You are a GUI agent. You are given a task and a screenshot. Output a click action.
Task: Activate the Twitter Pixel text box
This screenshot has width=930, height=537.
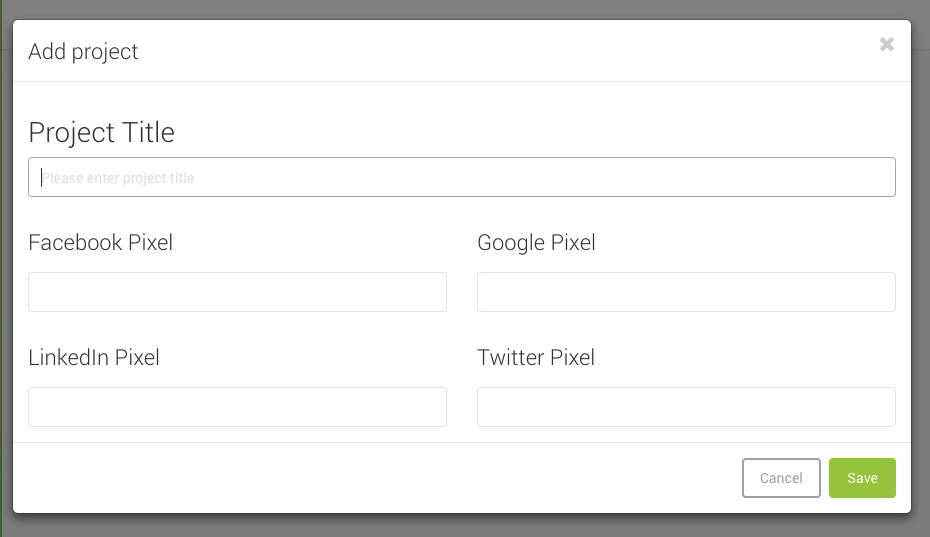click(686, 407)
